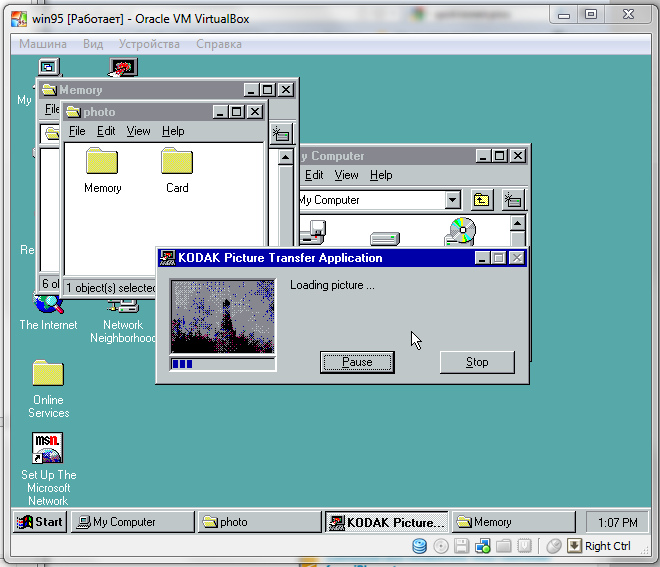
Task: Click Up One Level toolbar icon in My Computer
Action: click(x=481, y=200)
